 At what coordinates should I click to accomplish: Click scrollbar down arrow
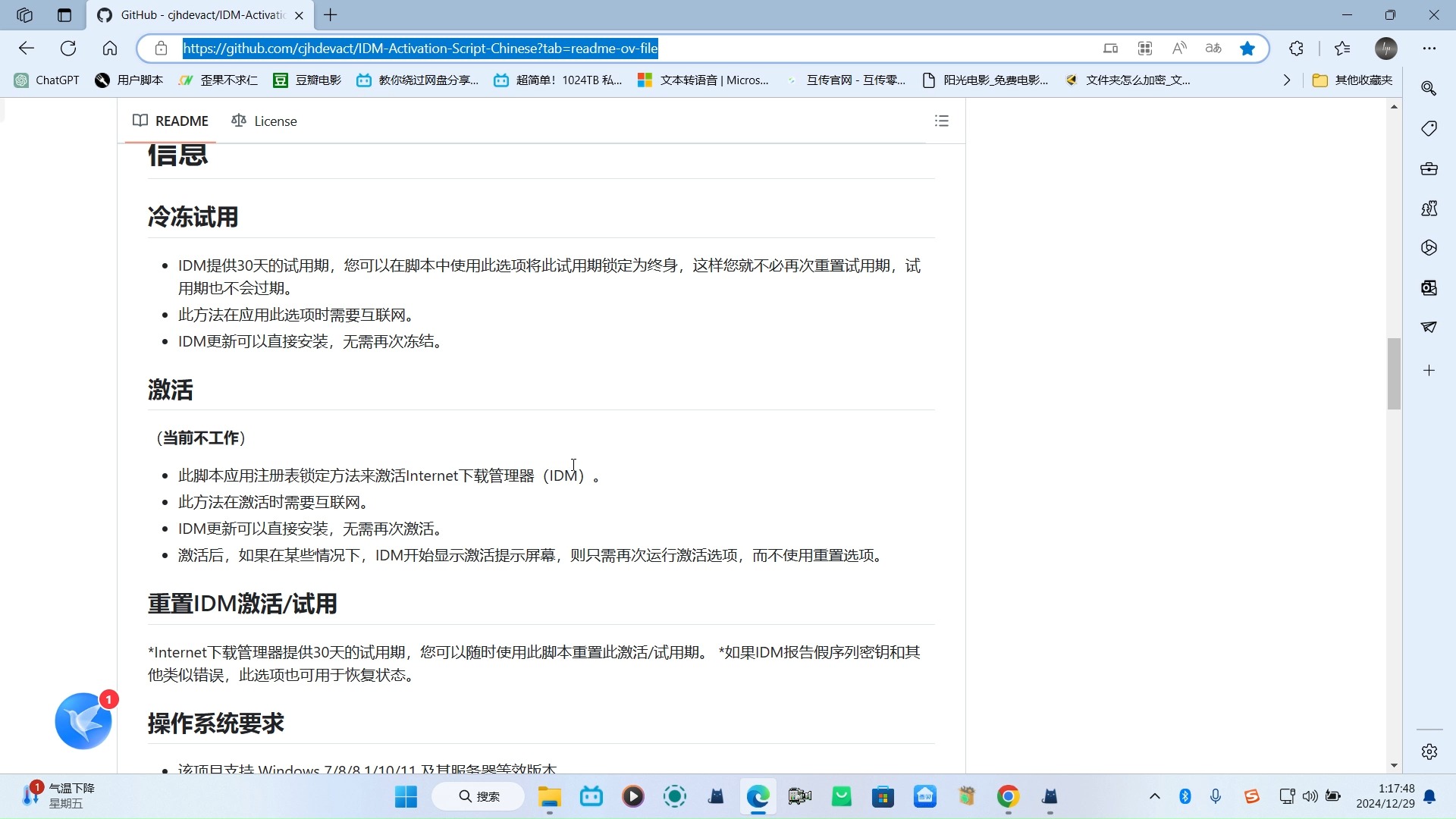click(1394, 766)
